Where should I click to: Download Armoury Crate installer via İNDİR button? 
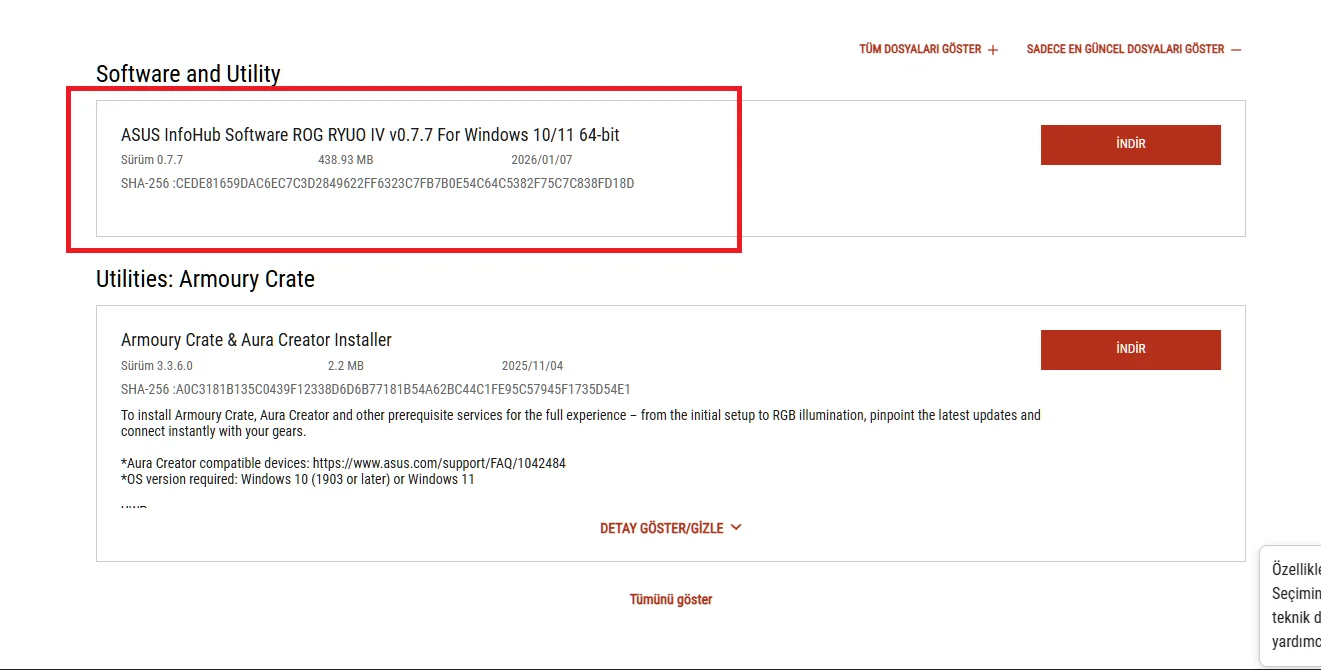coord(1131,350)
